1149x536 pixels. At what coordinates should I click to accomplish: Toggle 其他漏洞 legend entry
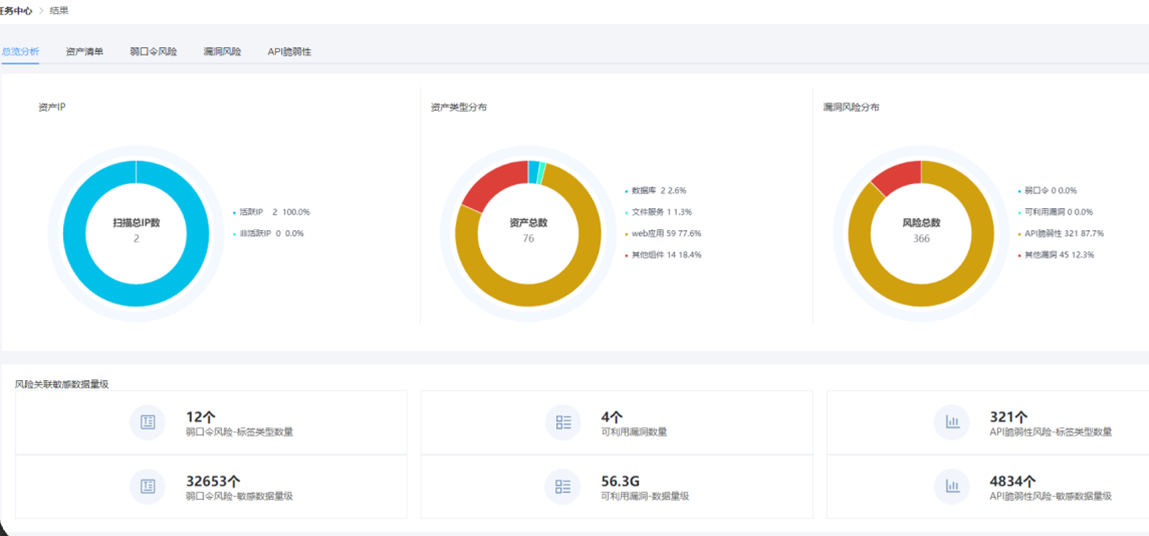coord(1058,255)
